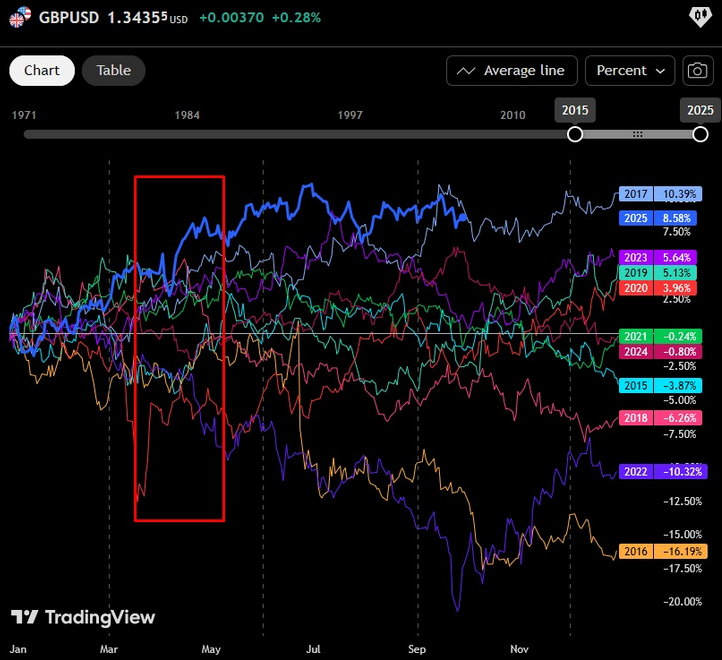Screen dimensions: 722x660
Task: Click the Nov axis label
Action: click(x=519, y=649)
